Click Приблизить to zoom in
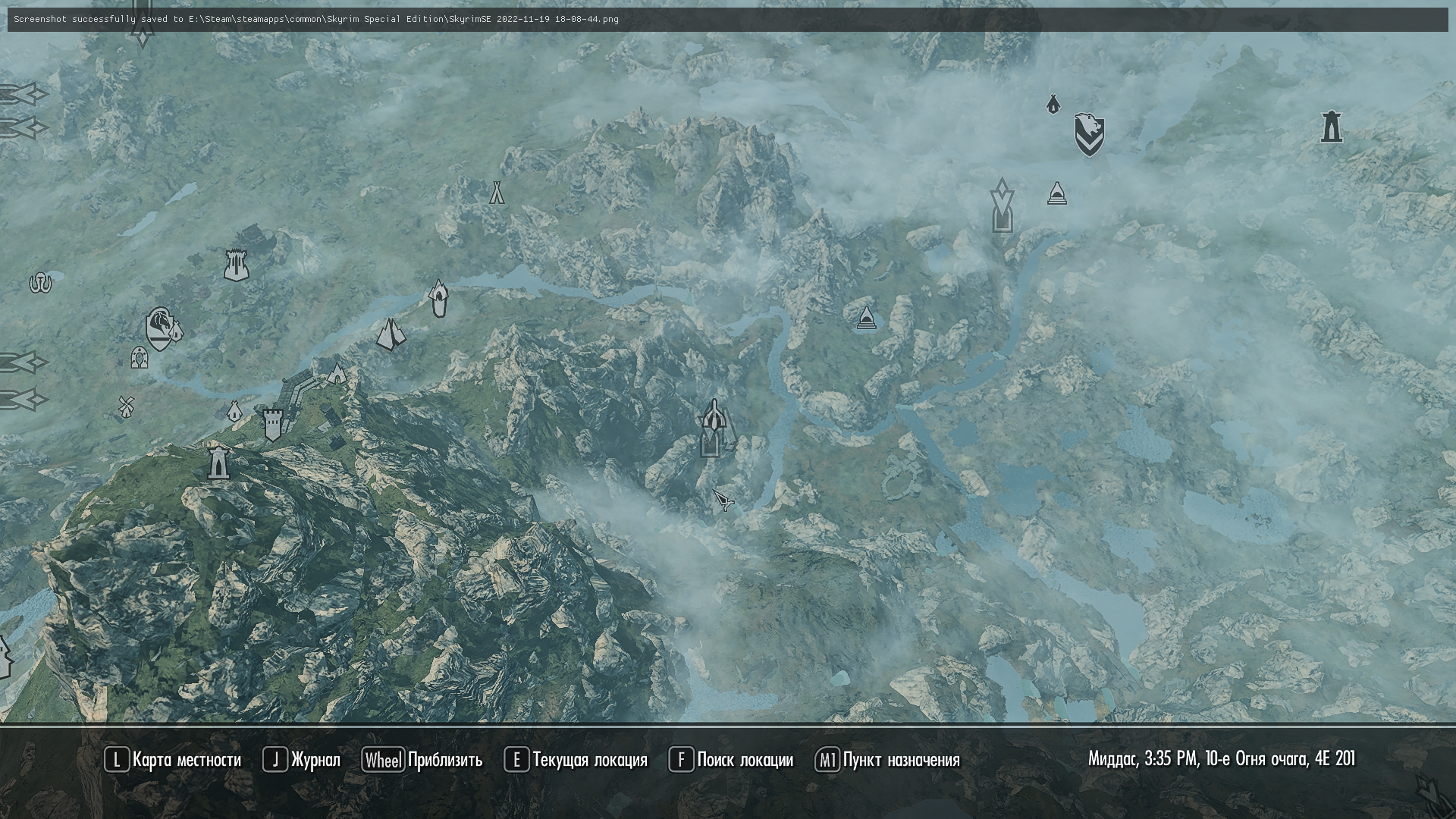The height and width of the screenshot is (819, 1456). 422,760
